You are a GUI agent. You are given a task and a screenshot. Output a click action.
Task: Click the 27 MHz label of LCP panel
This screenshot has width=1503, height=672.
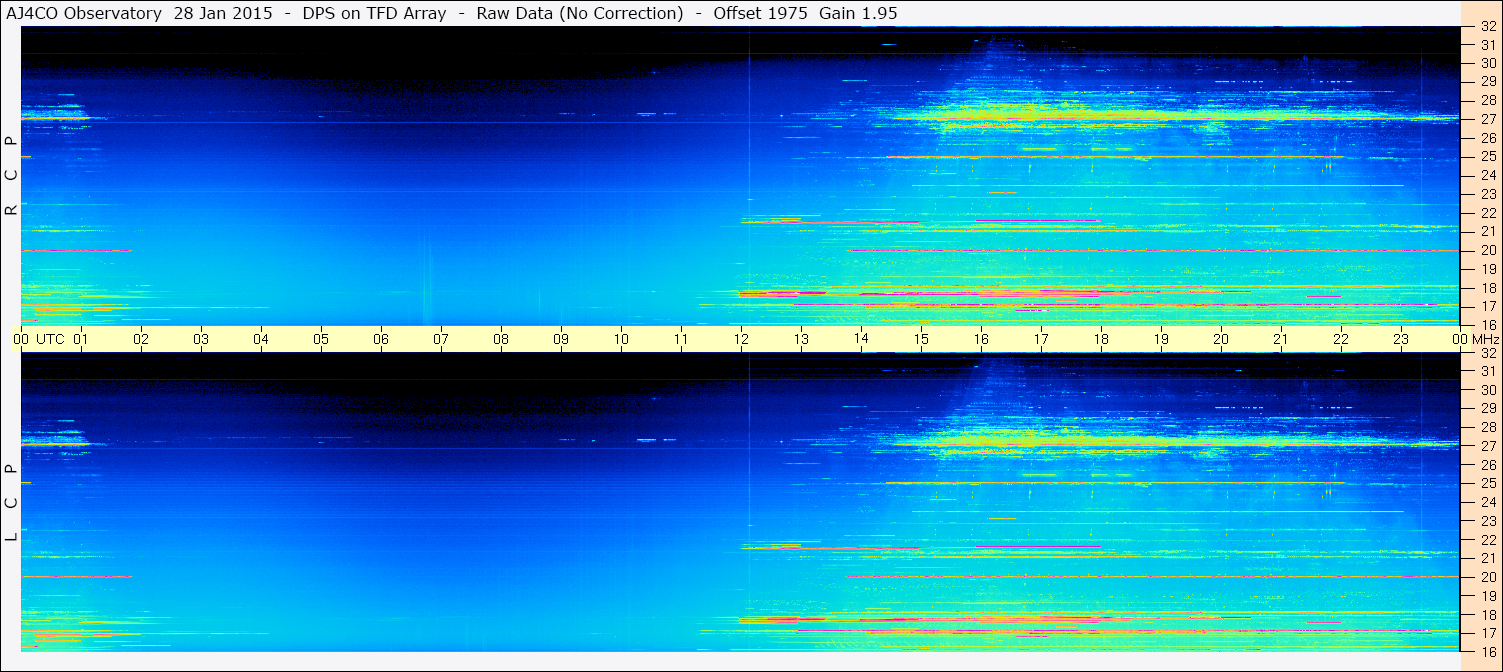coord(1488,446)
